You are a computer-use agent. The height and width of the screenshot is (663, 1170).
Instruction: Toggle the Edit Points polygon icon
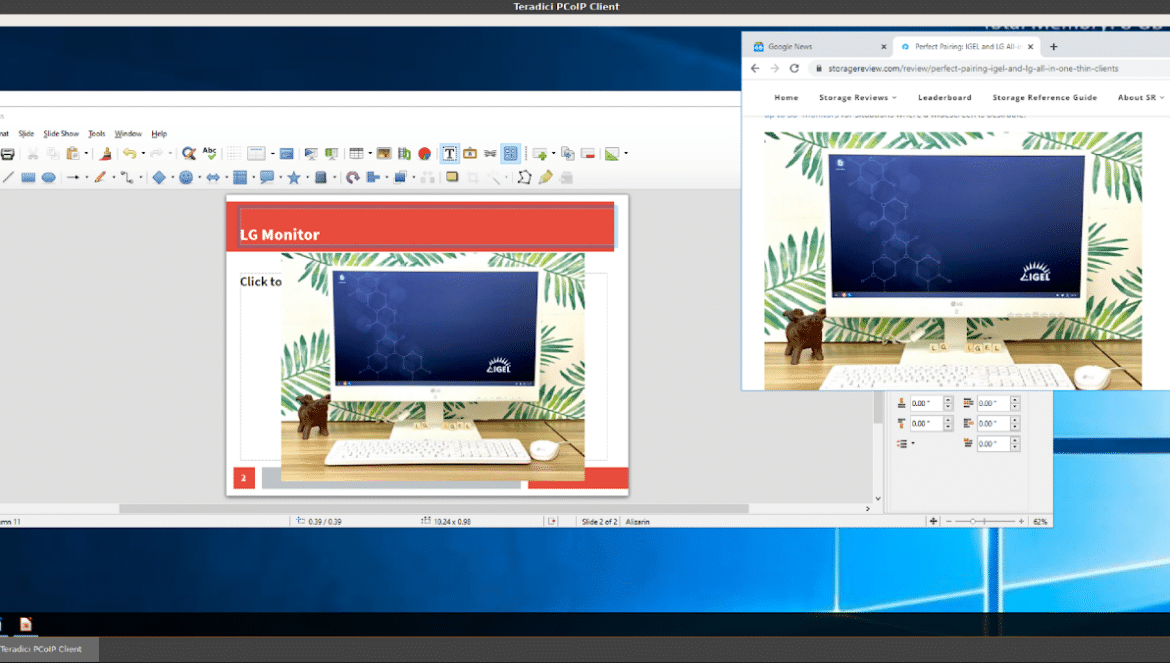click(x=525, y=177)
